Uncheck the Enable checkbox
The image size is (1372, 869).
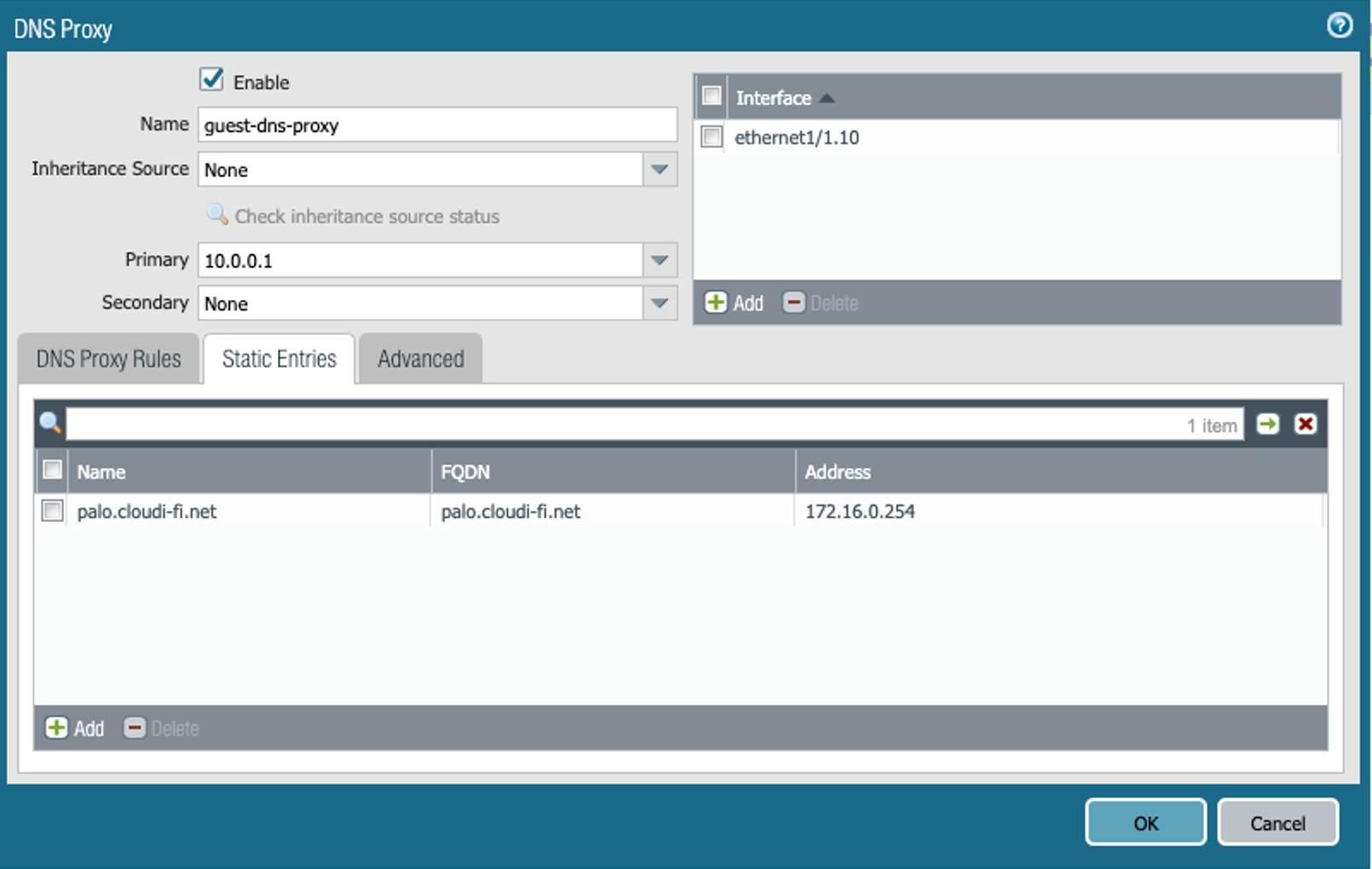pyautogui.click(x=211, y=79)
